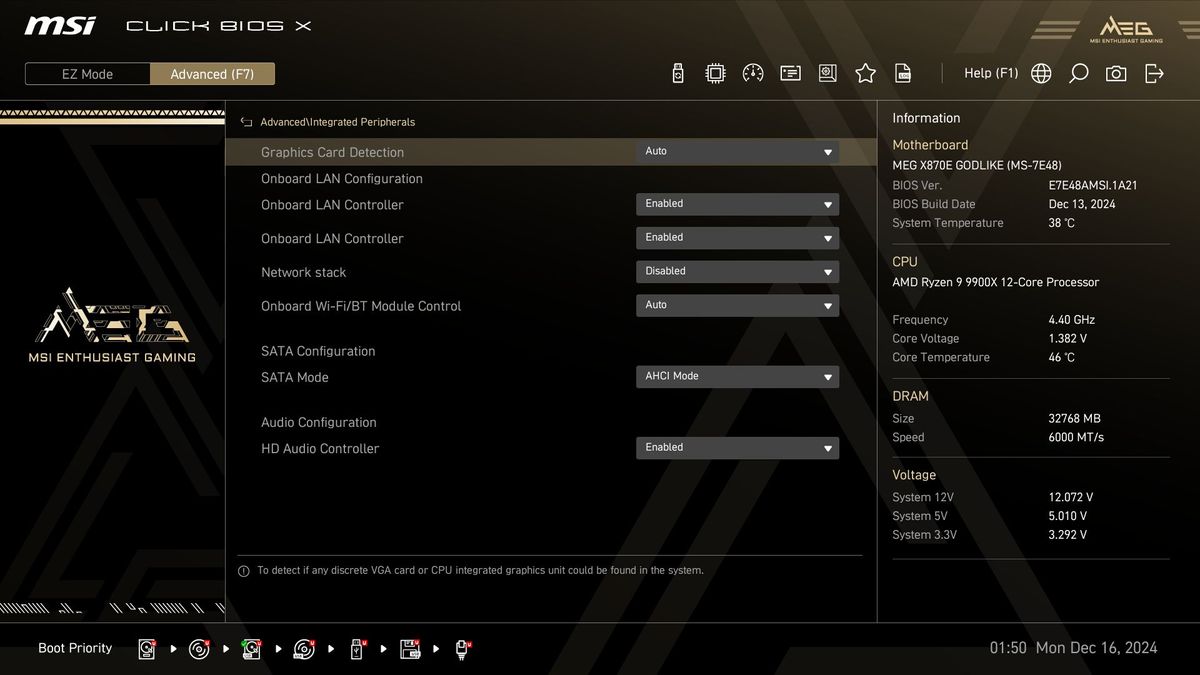Click the search magnifier icon
Viewport: 1200px width, 675px height.
pyautogui.click(x=1078, y=73)
